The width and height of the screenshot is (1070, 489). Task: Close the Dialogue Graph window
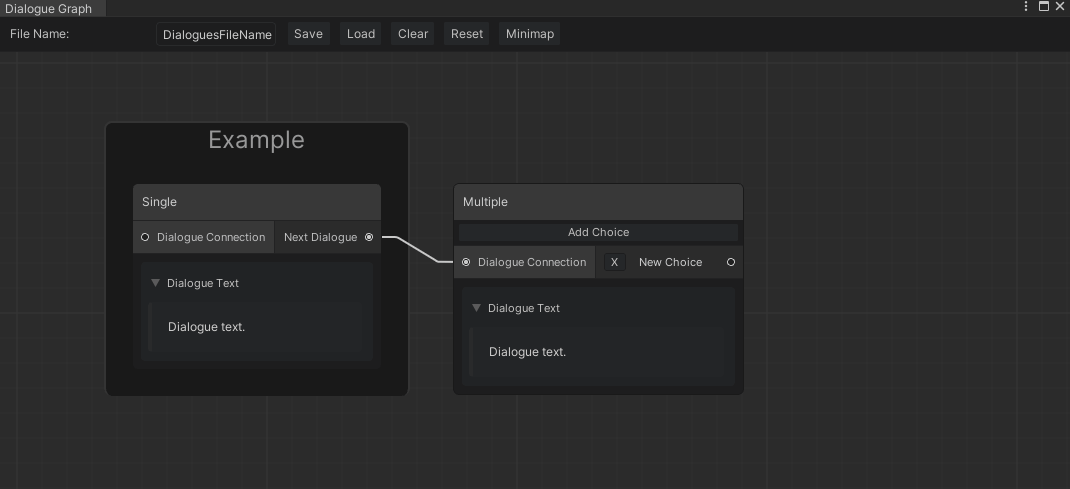[1060, 7]
